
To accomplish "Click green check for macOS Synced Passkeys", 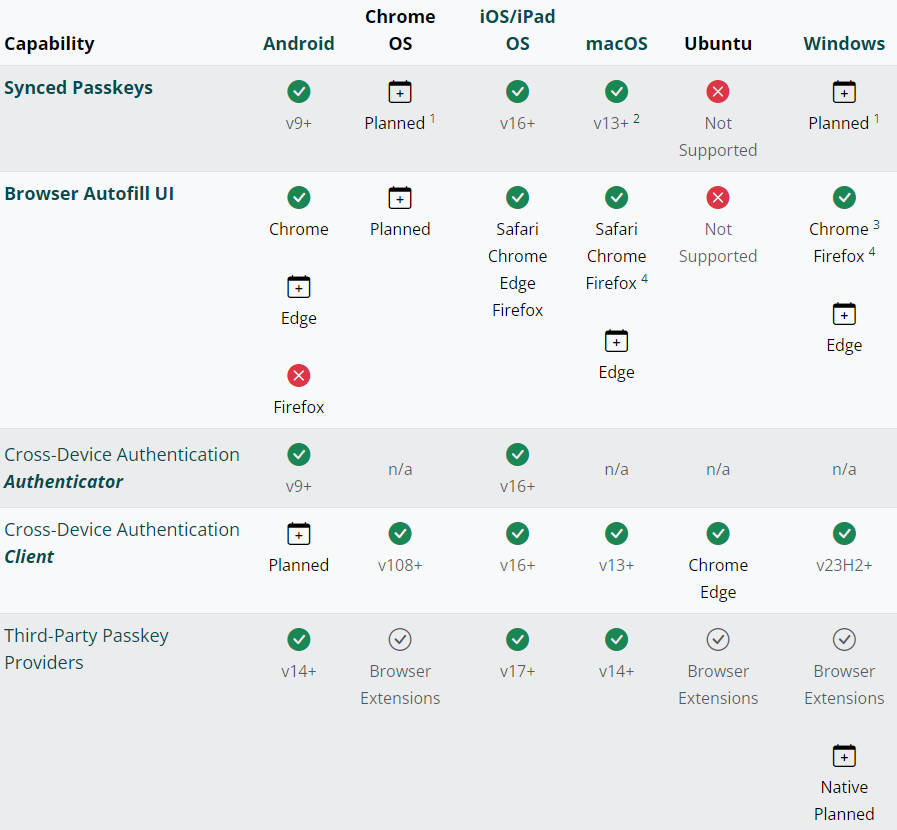I will pos(616,92).
